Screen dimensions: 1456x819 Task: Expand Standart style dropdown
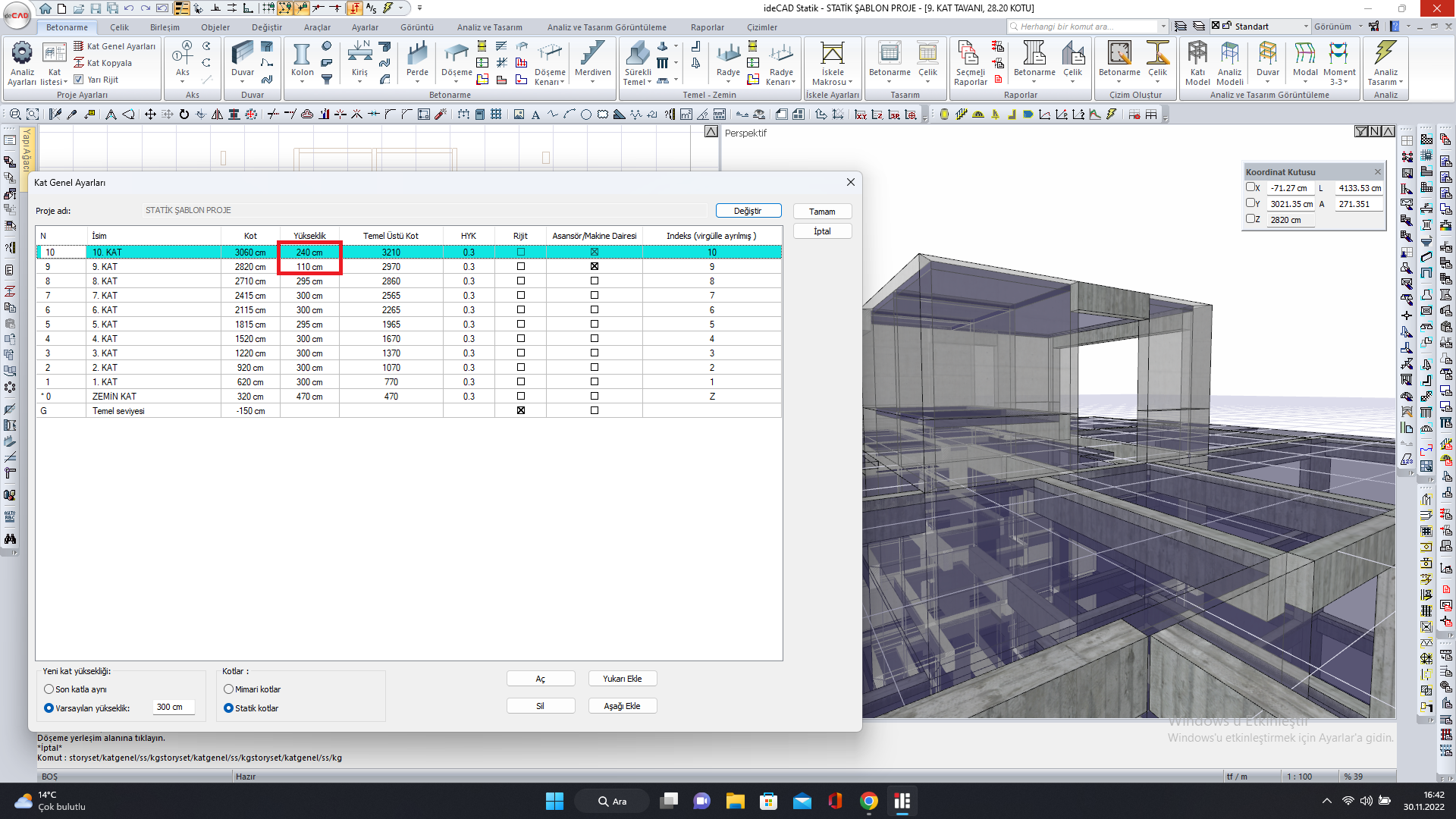(x=1306, y=27)
